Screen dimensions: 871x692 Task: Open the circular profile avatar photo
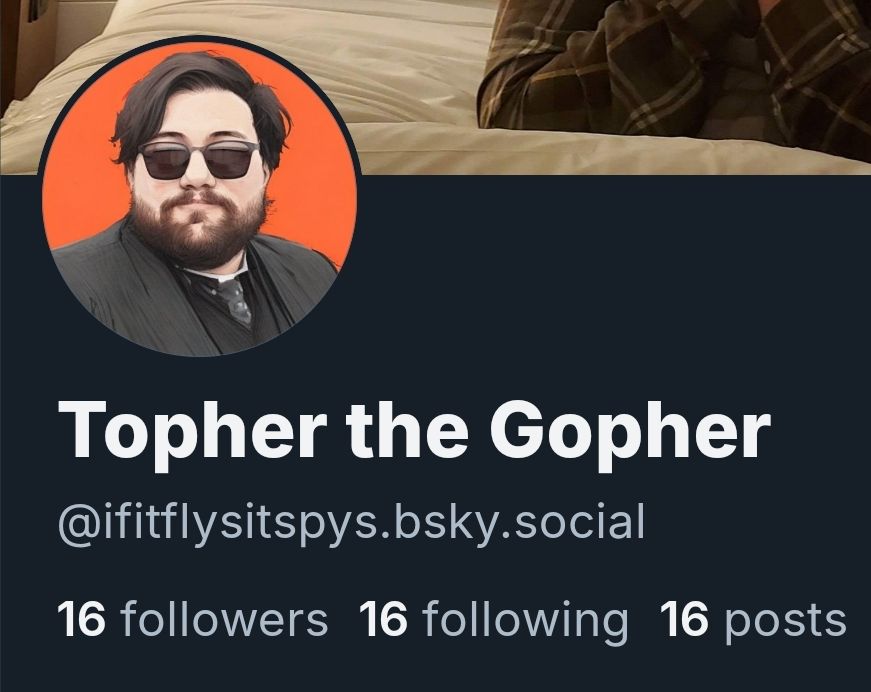pyautogui.click(x=199, y=199)
